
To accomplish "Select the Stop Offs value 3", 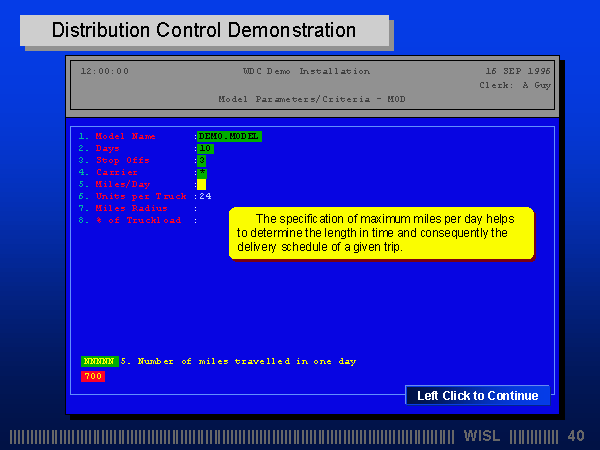I will [202, 160].
